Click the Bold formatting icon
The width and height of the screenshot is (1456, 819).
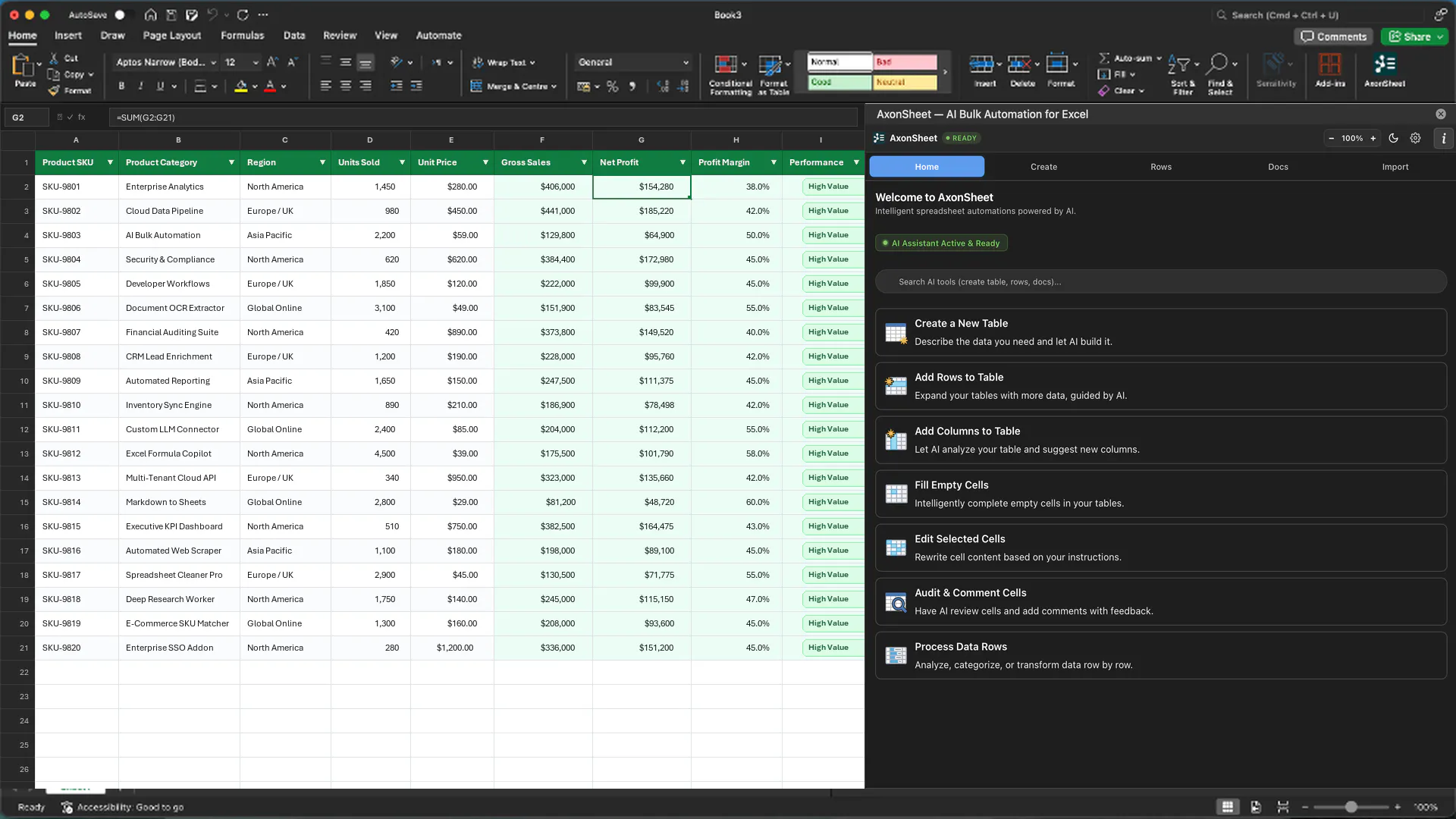(121, 86)
